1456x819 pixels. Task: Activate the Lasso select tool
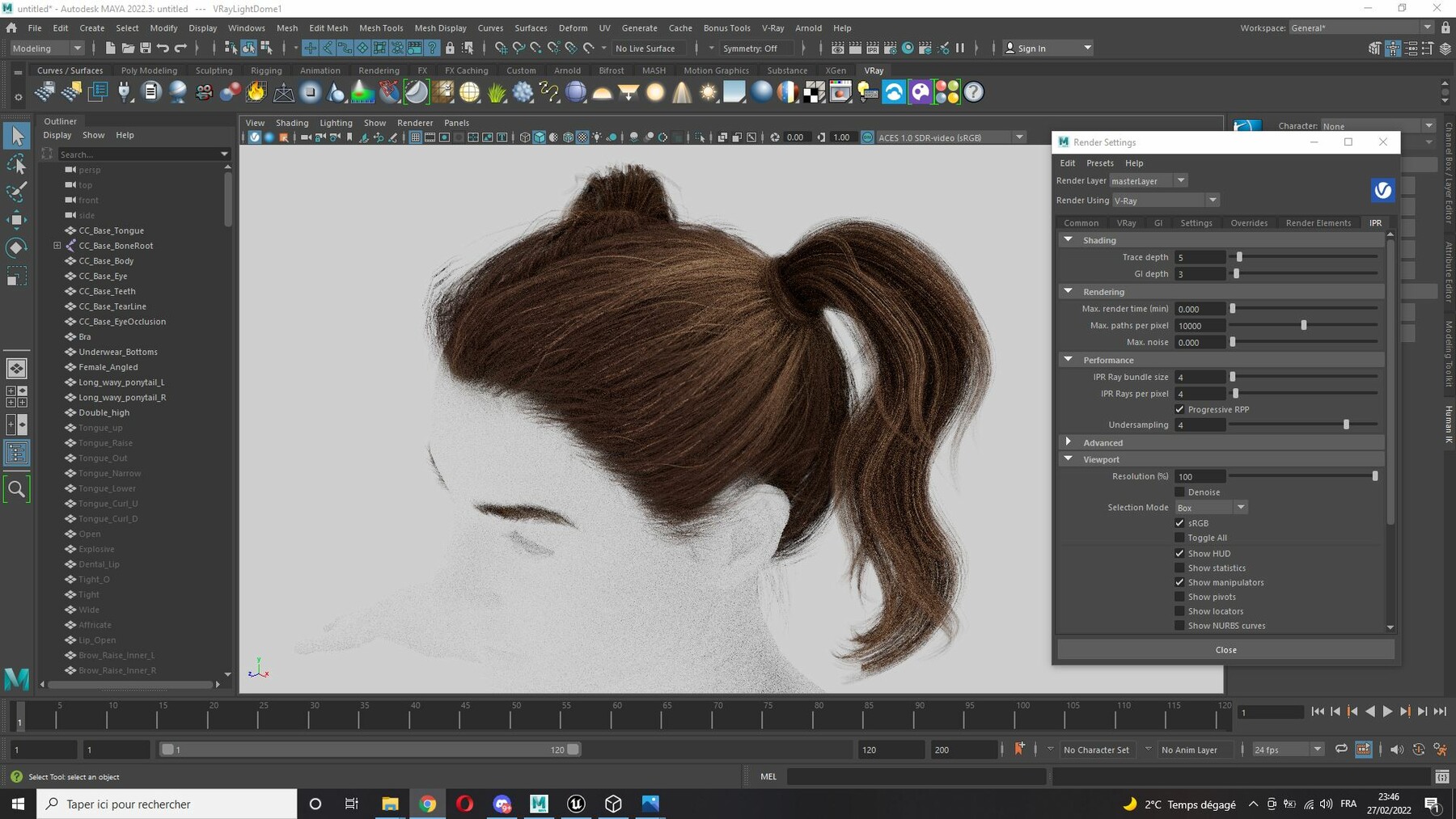click(x=16, y=164)
